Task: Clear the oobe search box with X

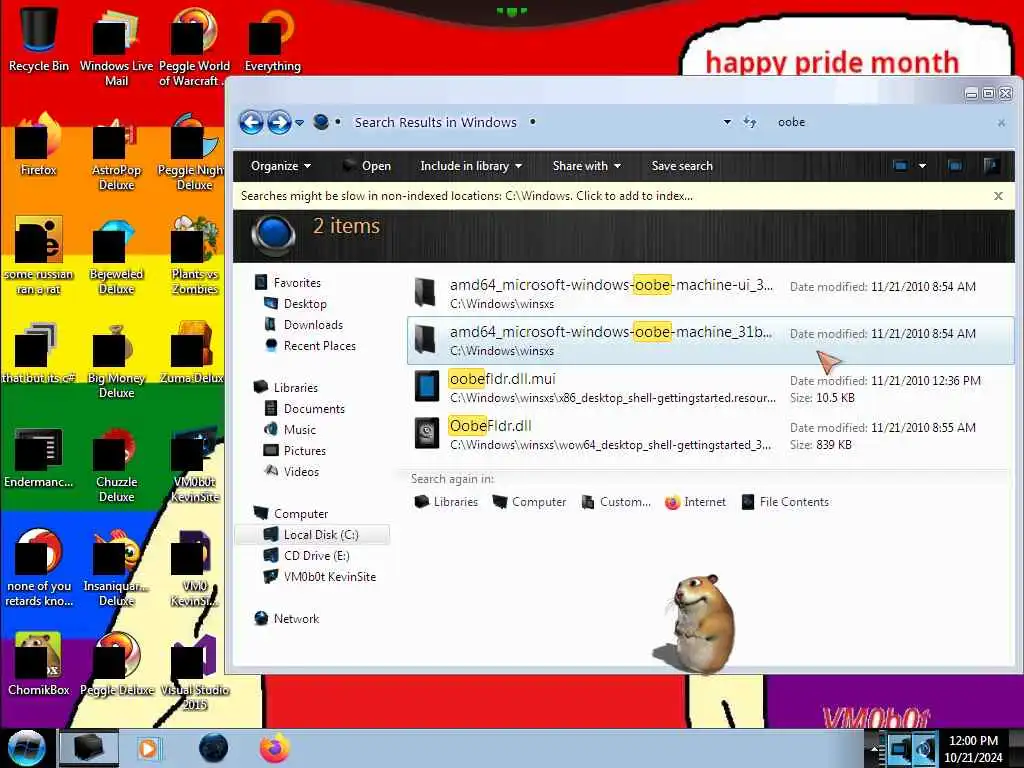Action: [x=1001, y=123]
